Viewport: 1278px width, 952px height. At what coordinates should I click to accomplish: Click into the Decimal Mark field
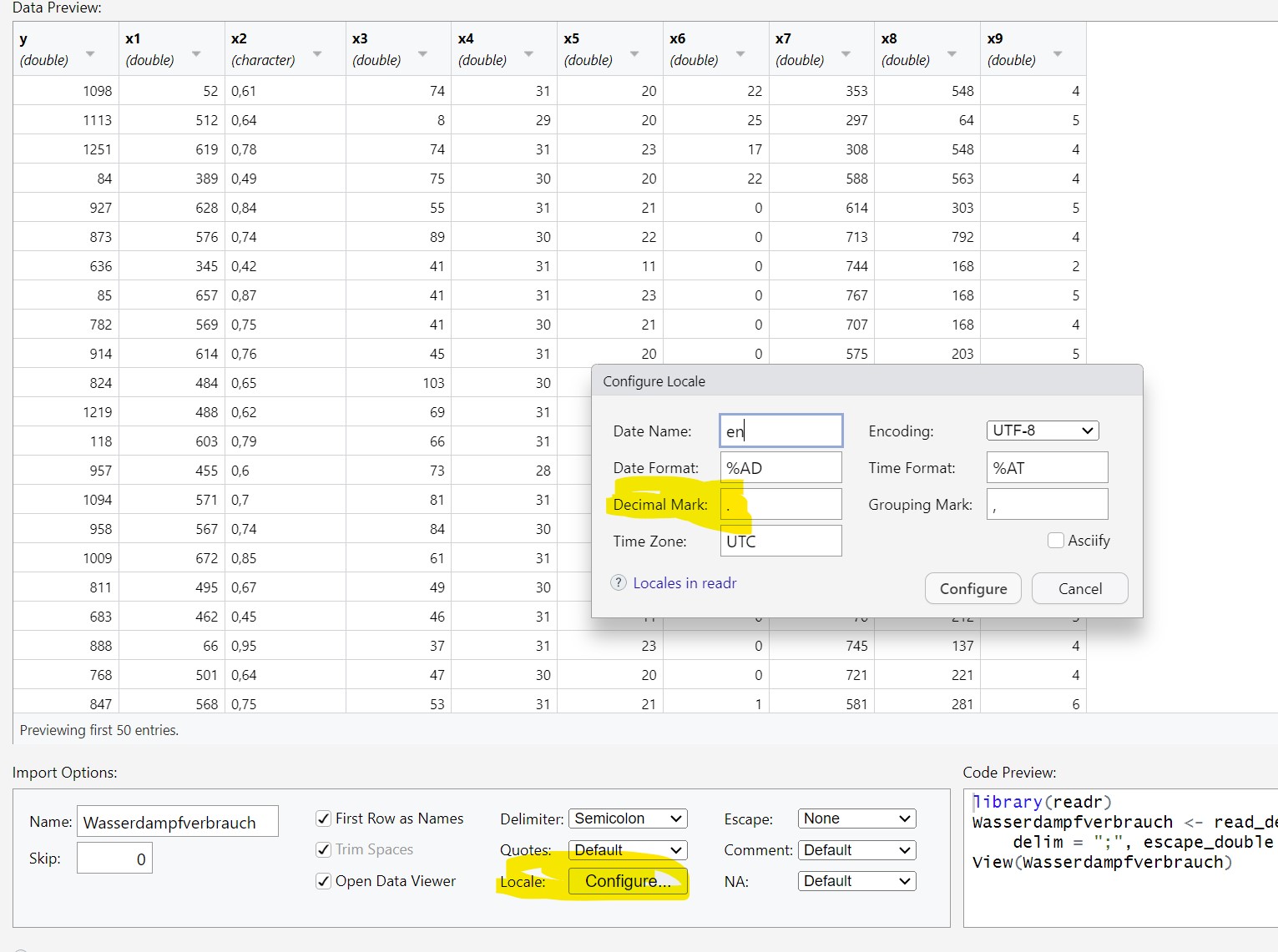(781, 505)
